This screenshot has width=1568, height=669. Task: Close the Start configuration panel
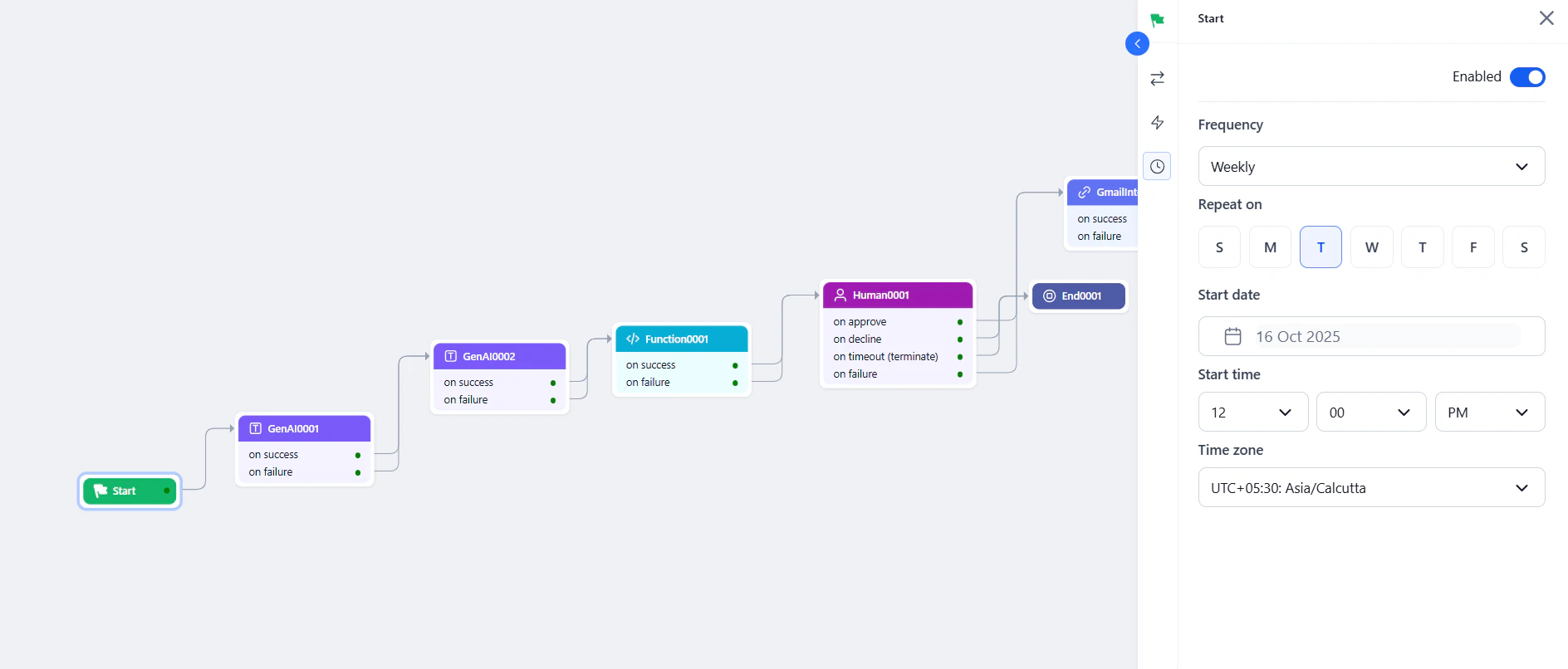(x=1546, y=17)
